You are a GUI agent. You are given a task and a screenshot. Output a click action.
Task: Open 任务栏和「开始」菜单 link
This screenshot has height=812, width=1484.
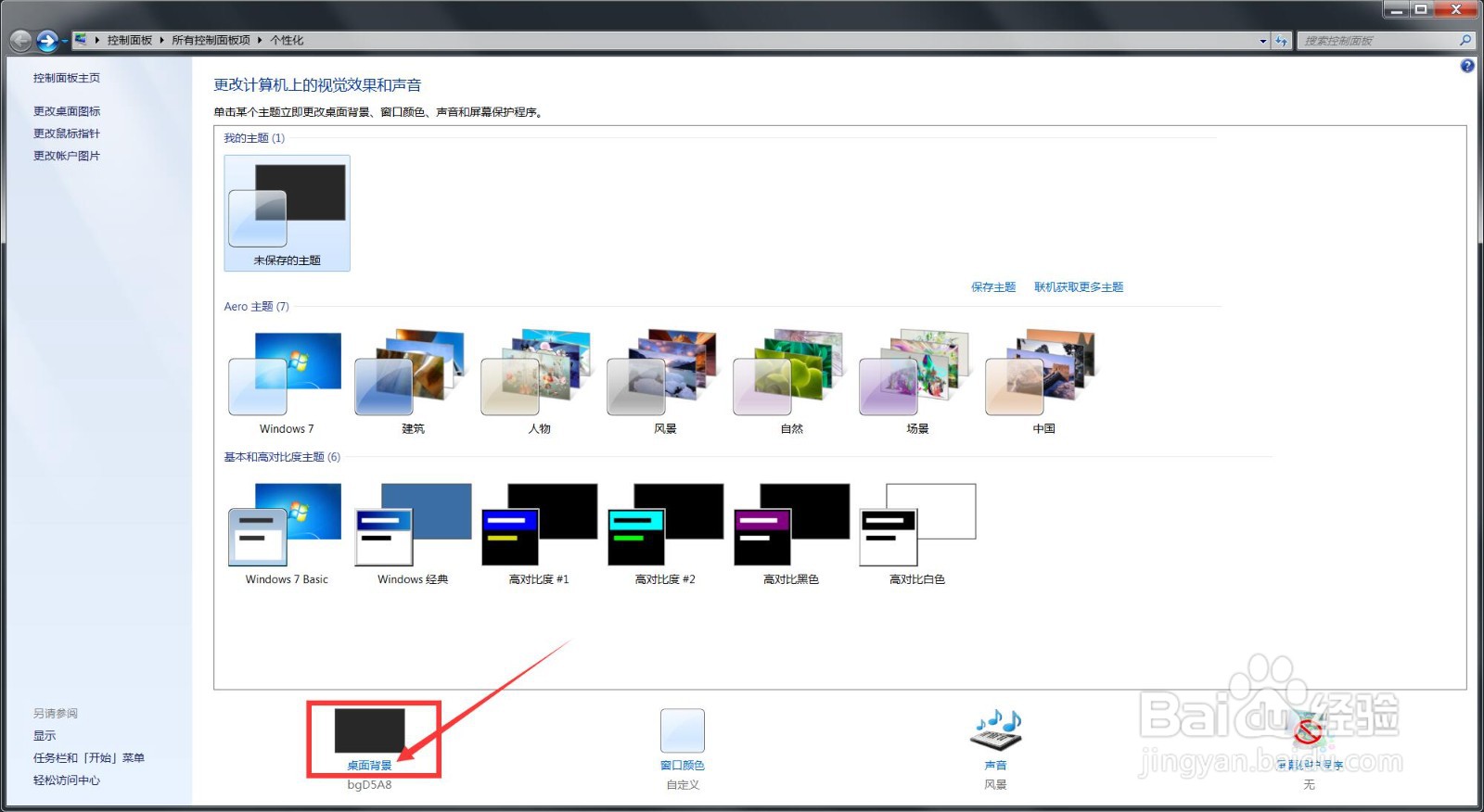pyautogui.click(x=89, y=758)
